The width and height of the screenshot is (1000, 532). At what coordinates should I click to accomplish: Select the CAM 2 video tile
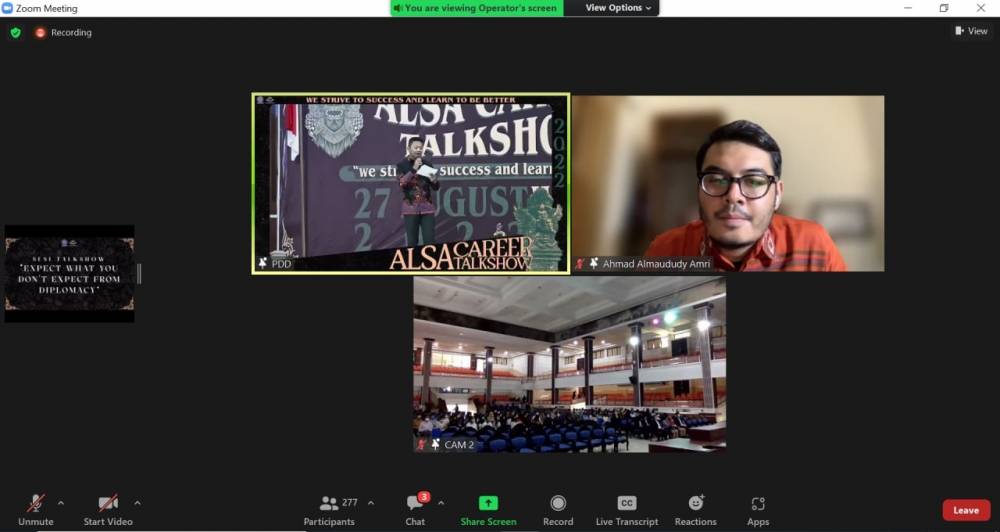569,364
